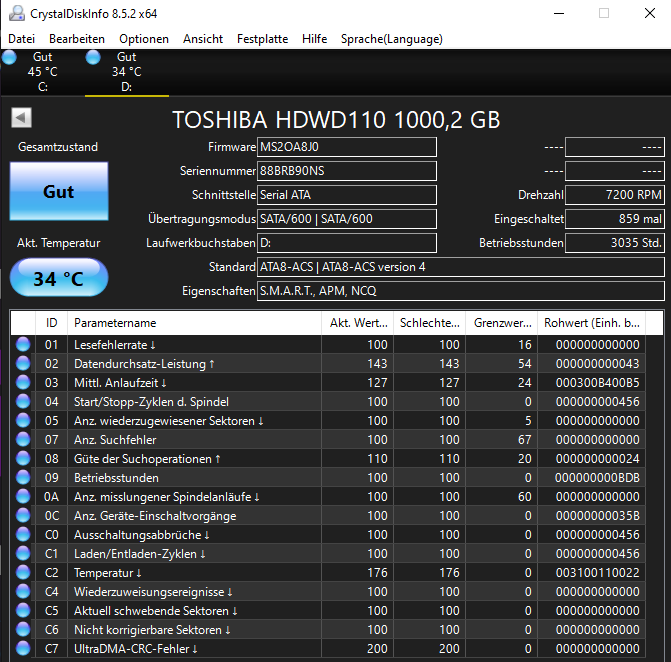The image size is (671, 662).
Task: Click status orb for Anz. Suchfehler row
Action: click(x=23, y=439)
